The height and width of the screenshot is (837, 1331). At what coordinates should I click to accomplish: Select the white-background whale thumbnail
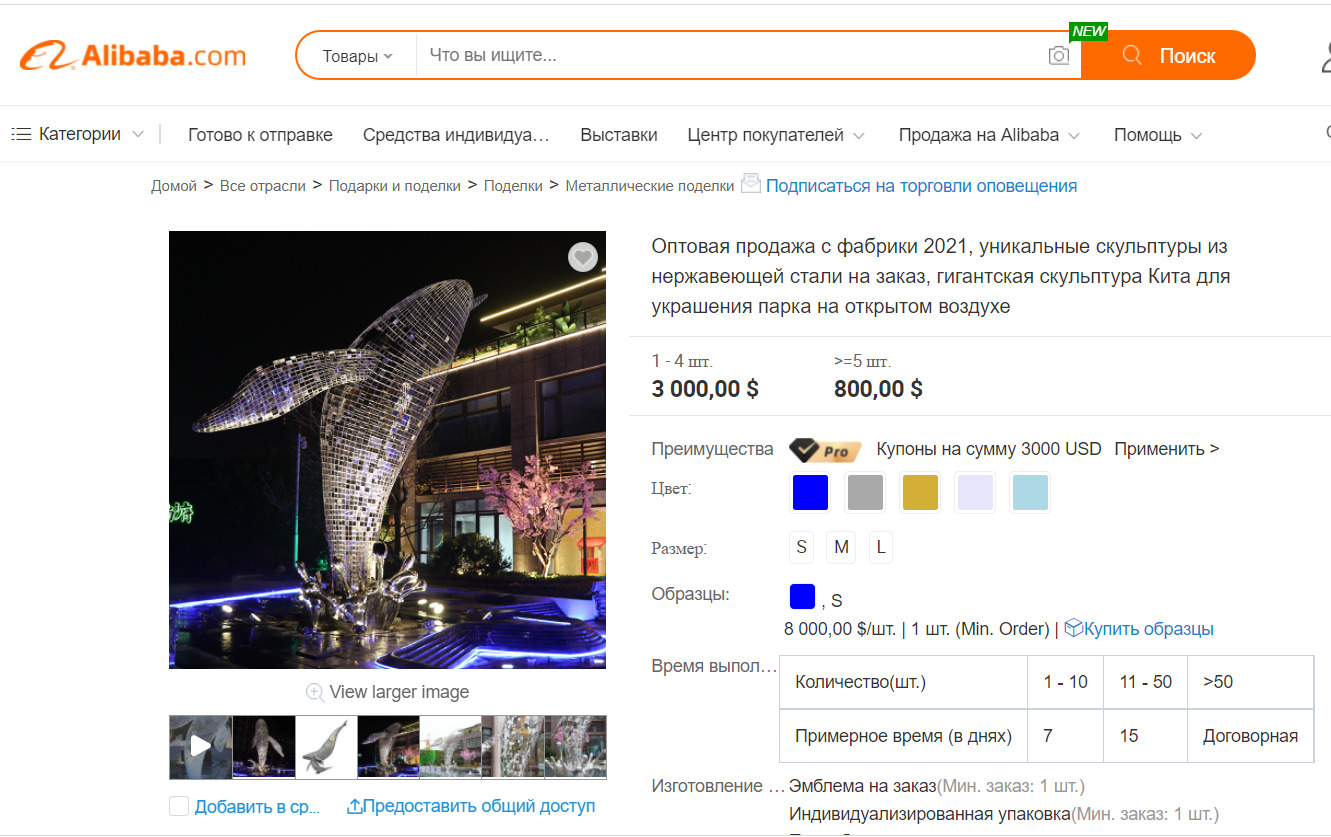(326, 747)
